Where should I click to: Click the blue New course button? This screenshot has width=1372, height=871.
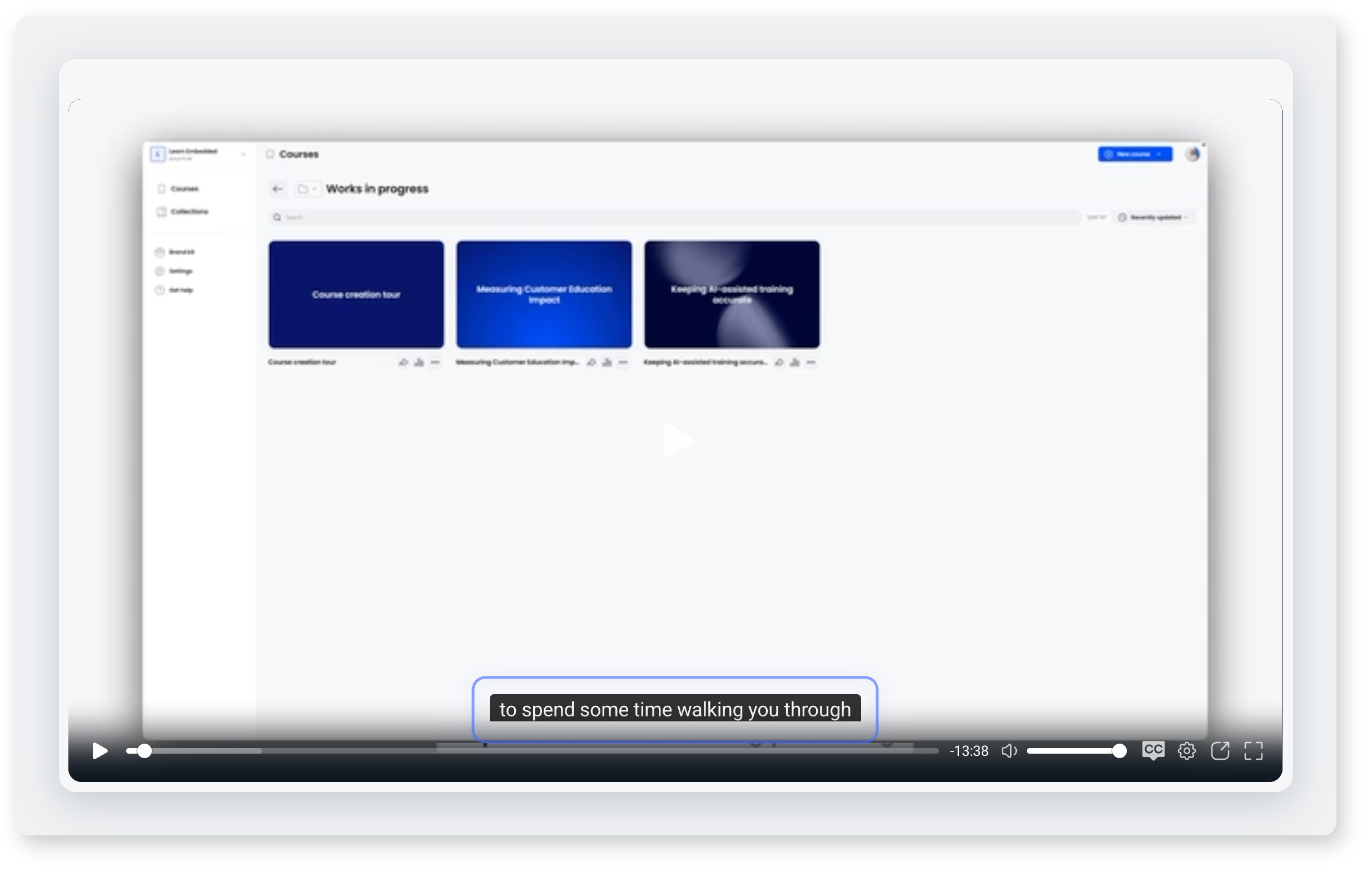[1135, 154]
